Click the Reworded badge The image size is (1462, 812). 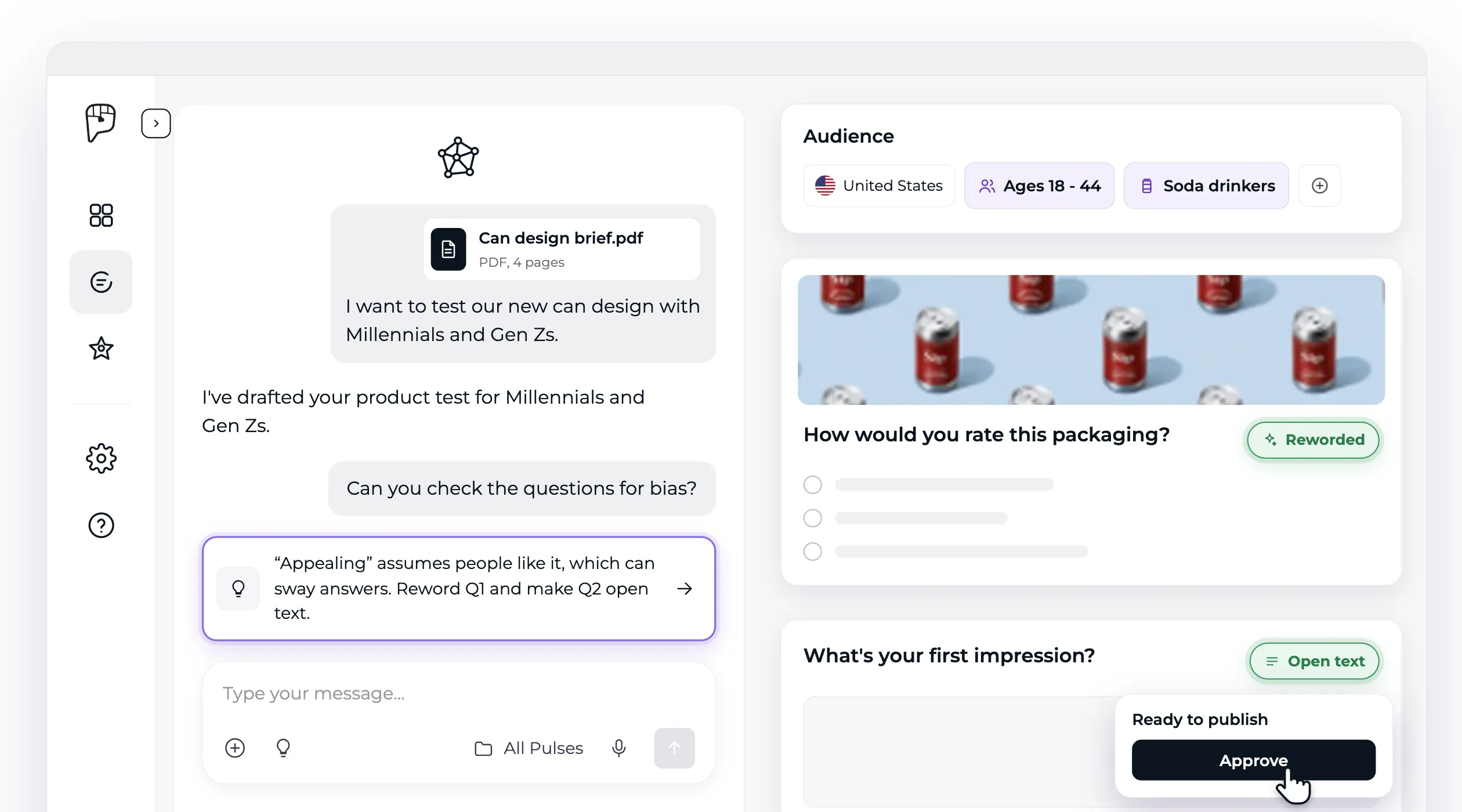click(1313, 440)
